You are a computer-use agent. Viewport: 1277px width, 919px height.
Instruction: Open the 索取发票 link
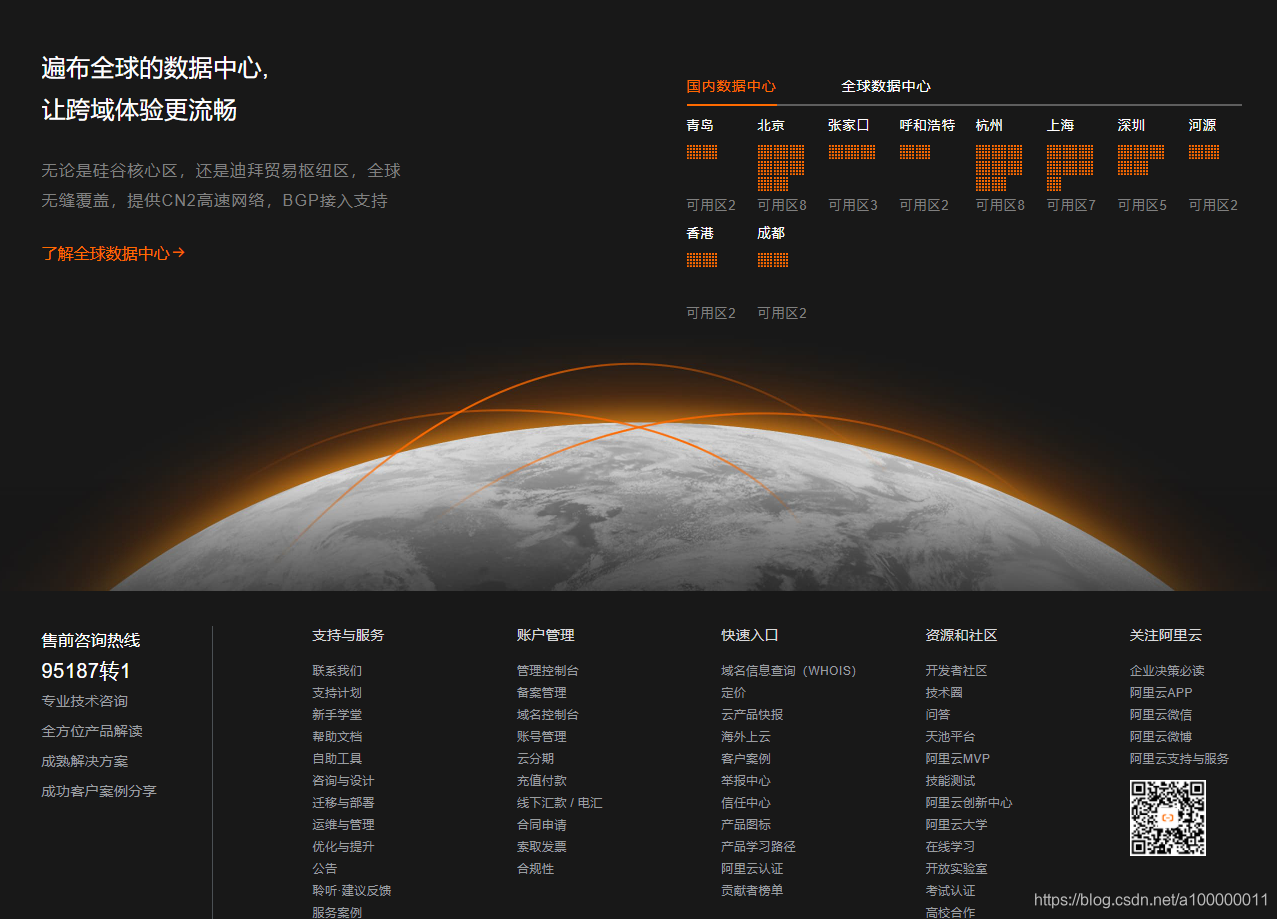542,847
